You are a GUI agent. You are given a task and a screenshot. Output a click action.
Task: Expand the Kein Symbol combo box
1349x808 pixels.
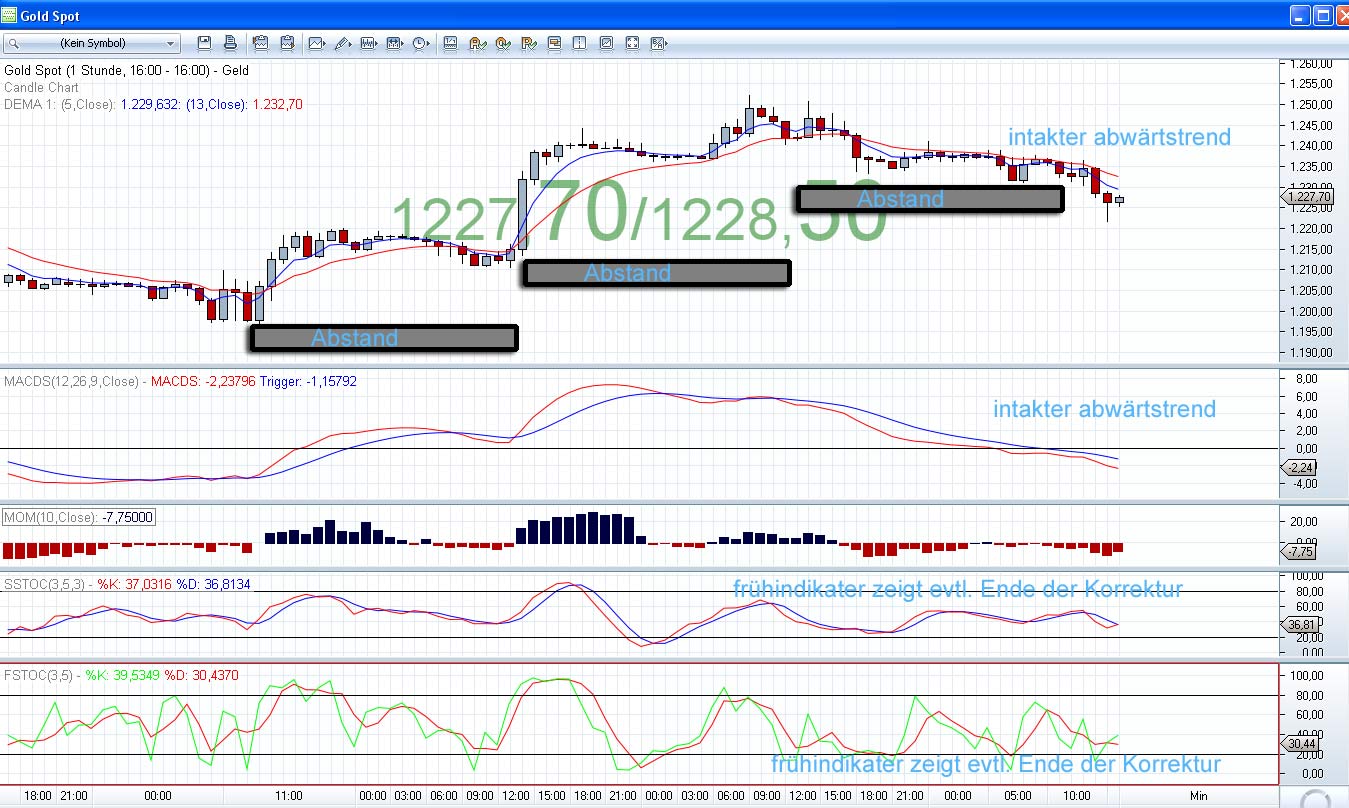pos(170,44)
